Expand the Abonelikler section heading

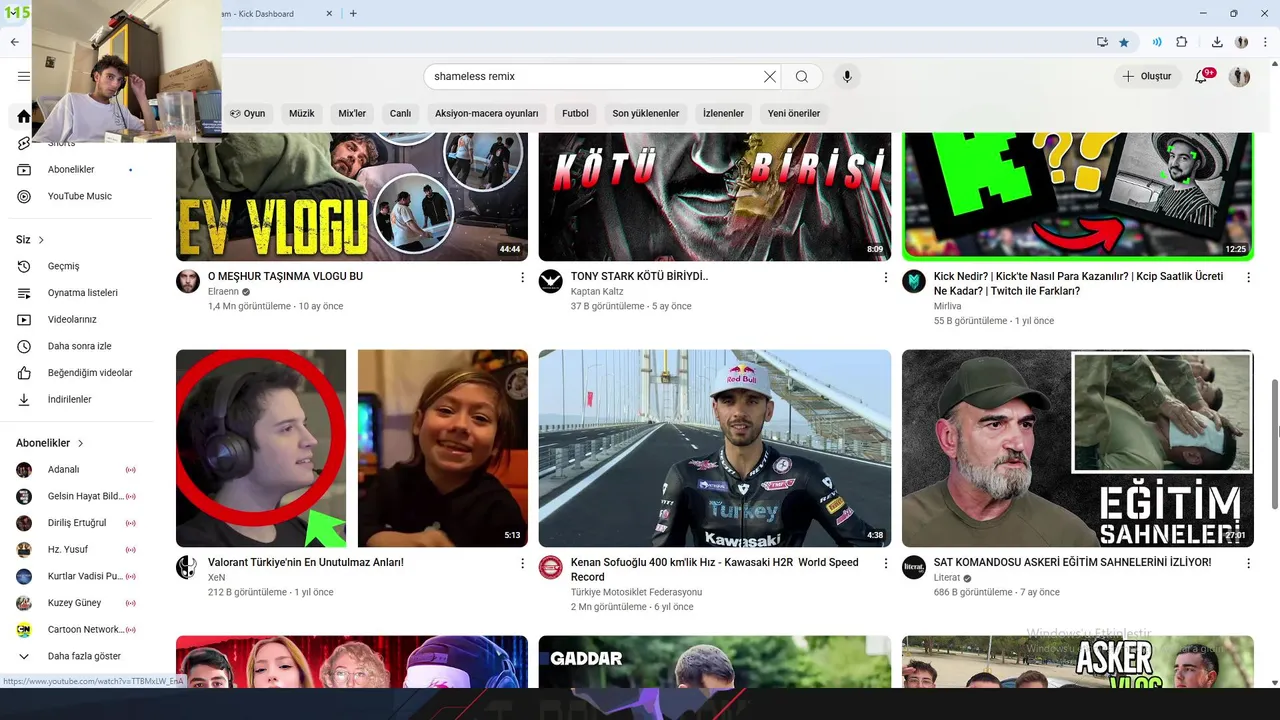pos(50,443)
